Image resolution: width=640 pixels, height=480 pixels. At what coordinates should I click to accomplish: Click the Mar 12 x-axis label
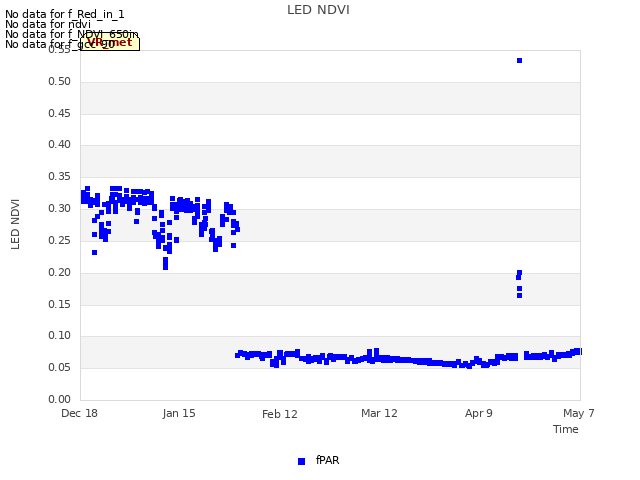(x=379, y=413)
